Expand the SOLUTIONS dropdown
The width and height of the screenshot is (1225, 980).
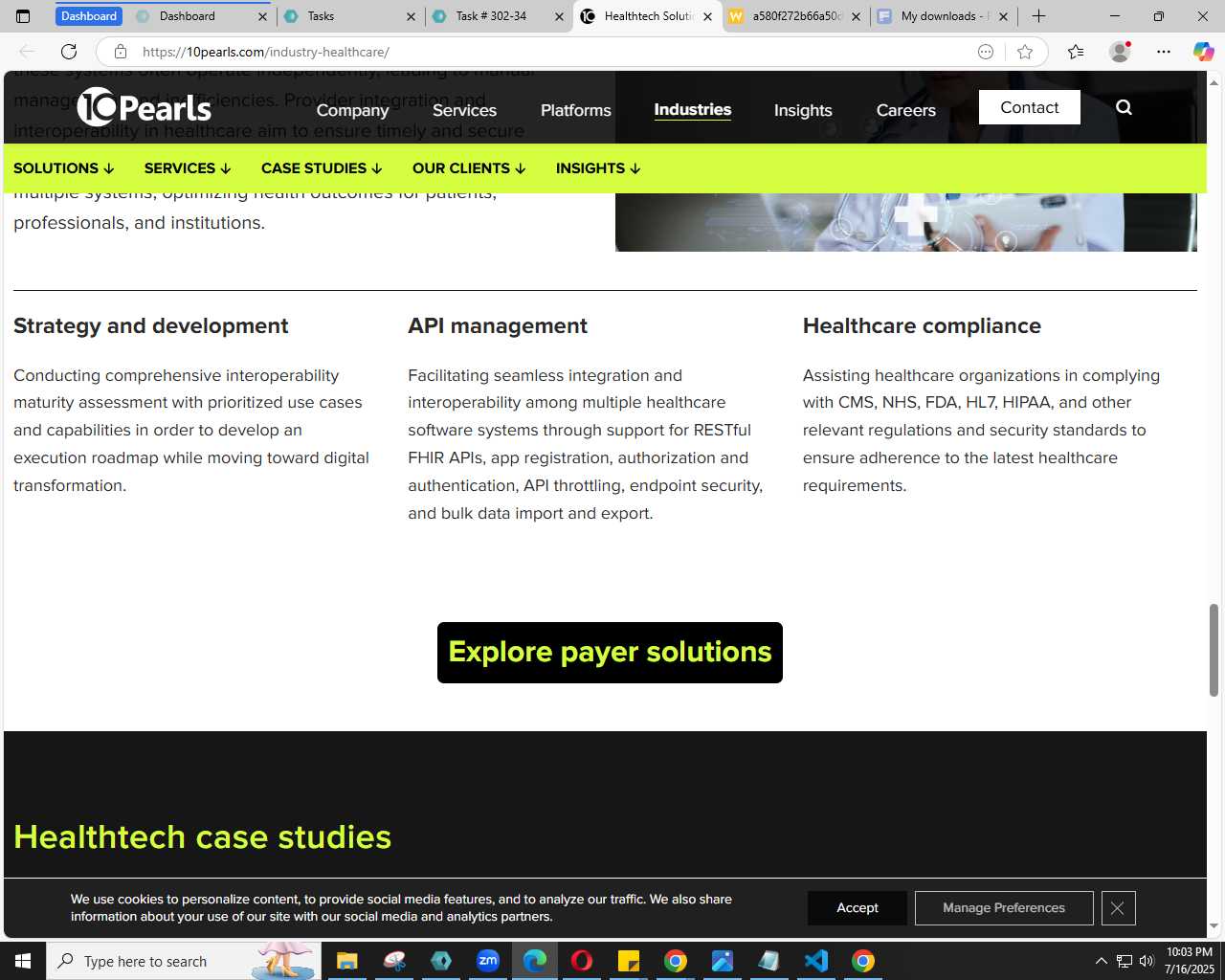[x=64, y=168]
